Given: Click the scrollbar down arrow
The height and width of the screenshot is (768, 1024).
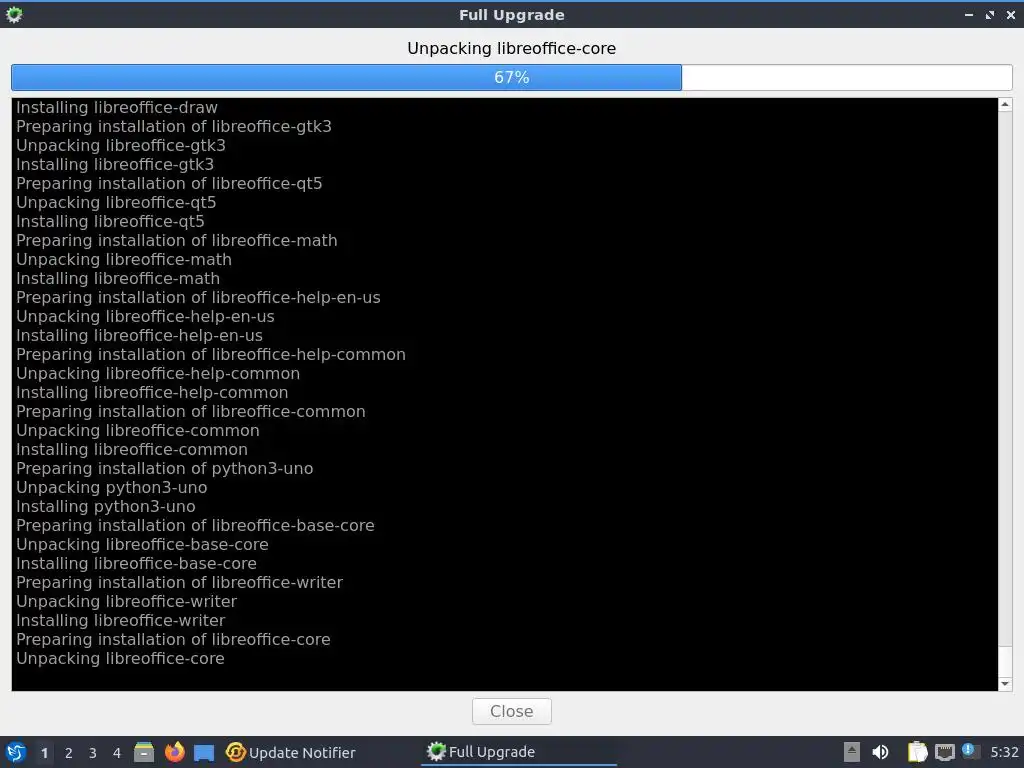Looking at the screenshot, I should point(1005,684).
